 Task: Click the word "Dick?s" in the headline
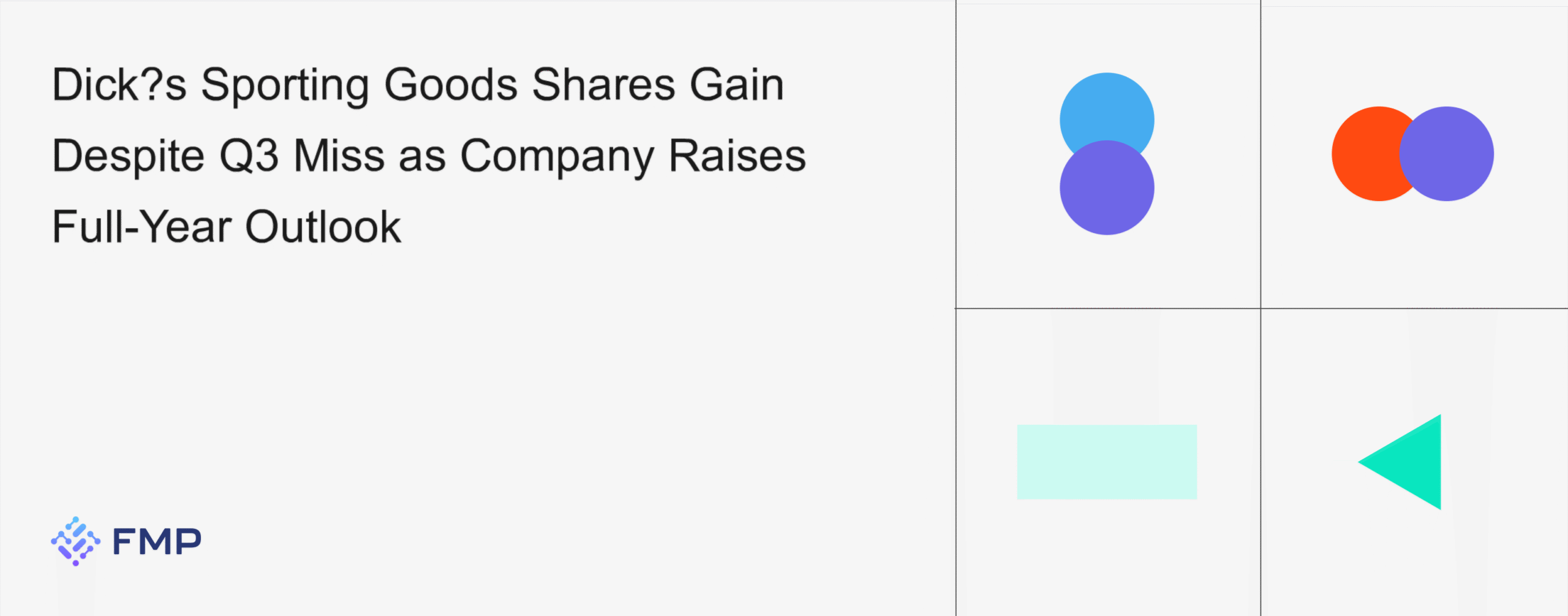(119, 85)
